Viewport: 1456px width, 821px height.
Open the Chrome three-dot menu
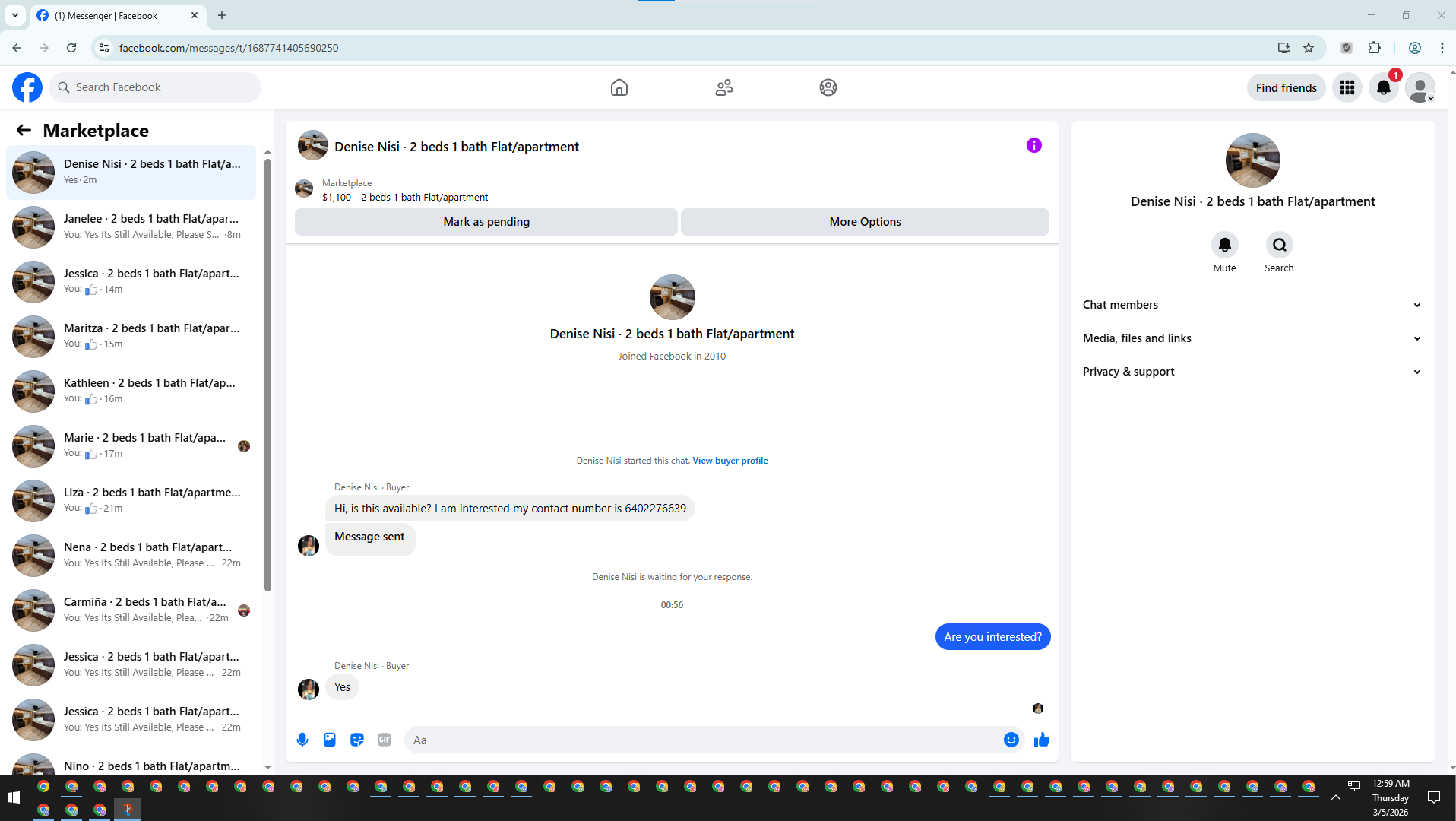click(x=1442, y=48)
